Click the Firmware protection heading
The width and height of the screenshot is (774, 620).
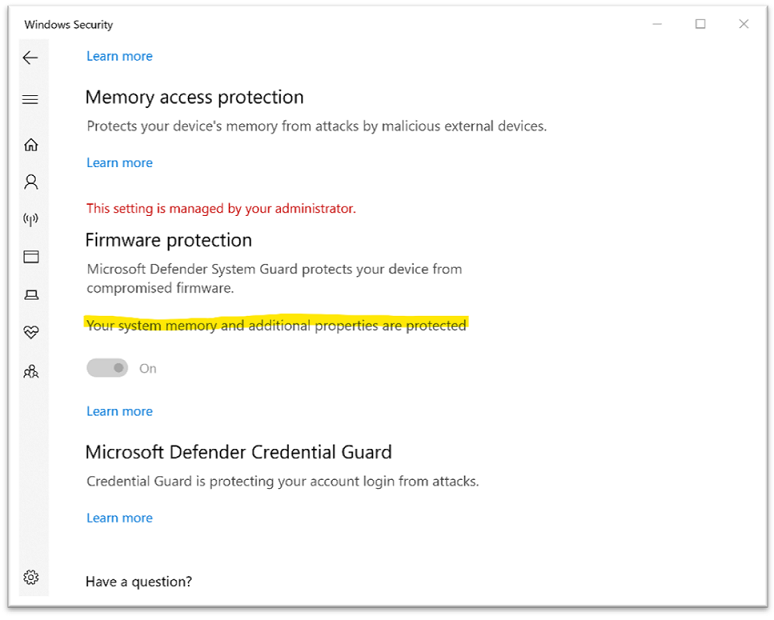[169, 240]
